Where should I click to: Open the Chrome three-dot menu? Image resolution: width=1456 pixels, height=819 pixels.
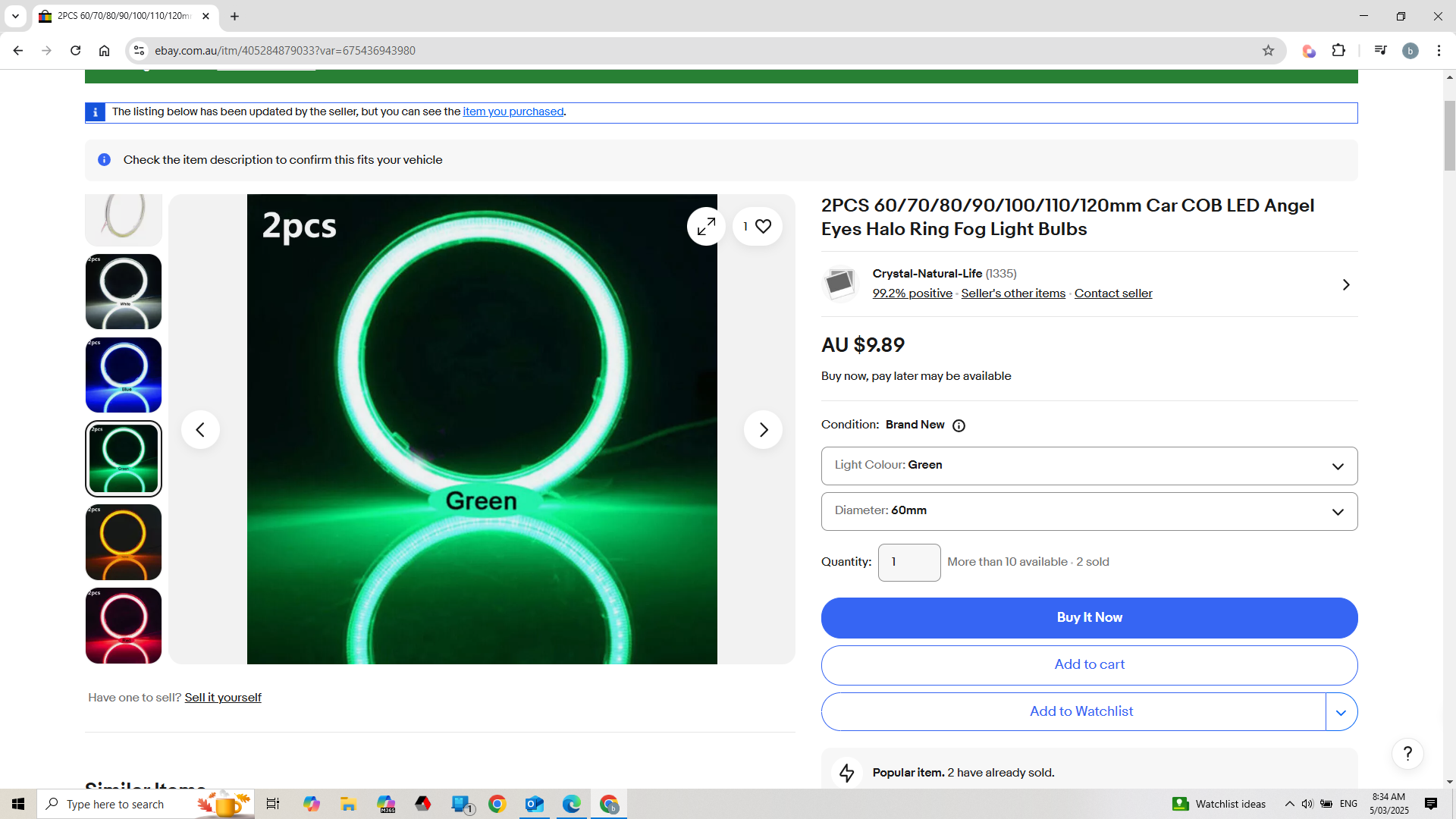point(1439,51)
